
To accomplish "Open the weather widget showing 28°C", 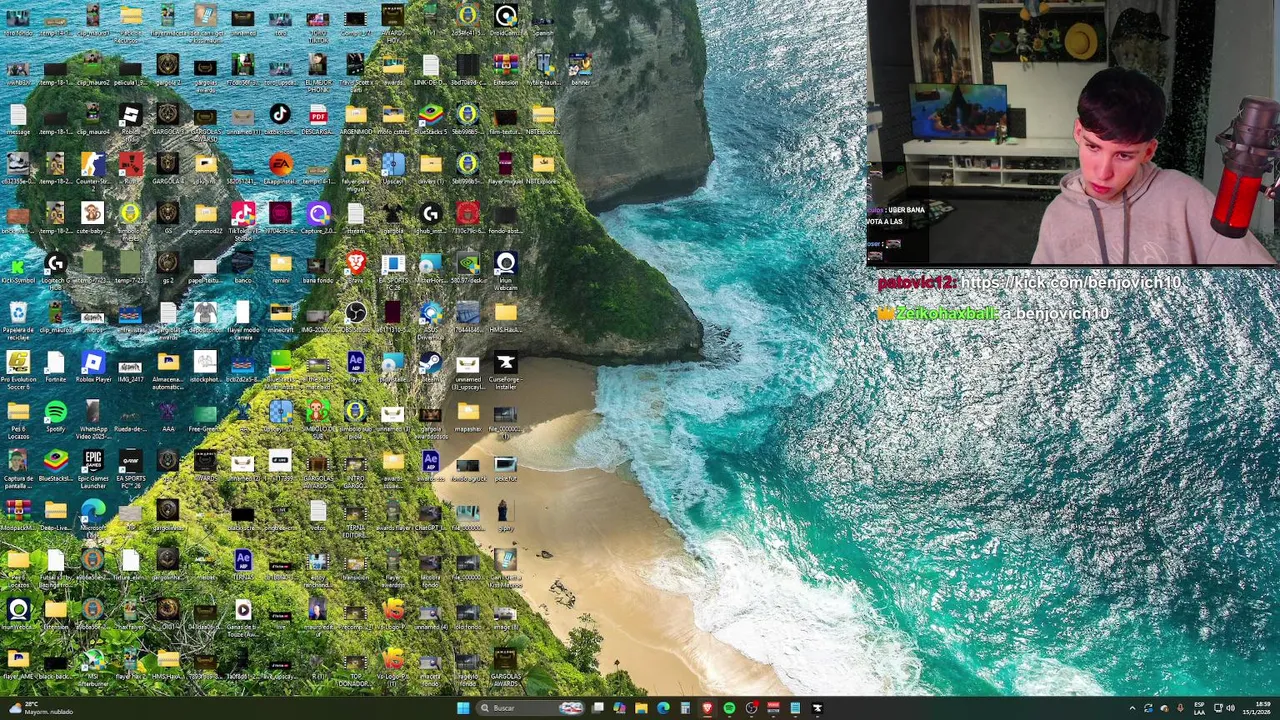I will click(40, 708).
